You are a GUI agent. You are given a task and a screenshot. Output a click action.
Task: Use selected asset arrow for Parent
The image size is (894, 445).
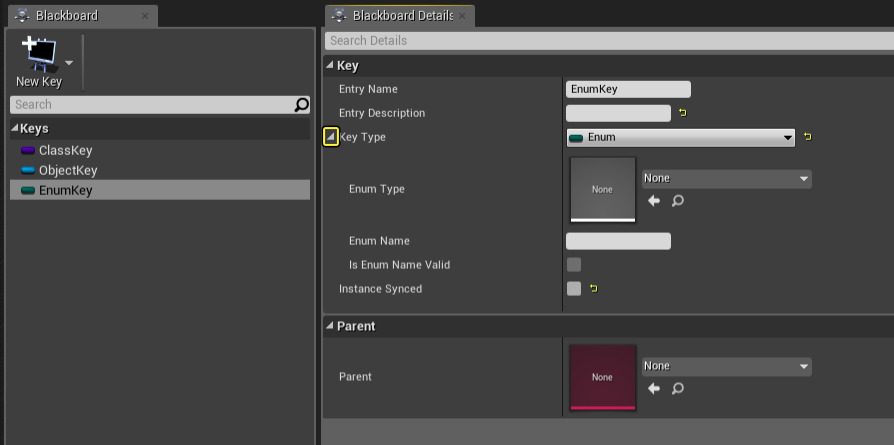654,388
